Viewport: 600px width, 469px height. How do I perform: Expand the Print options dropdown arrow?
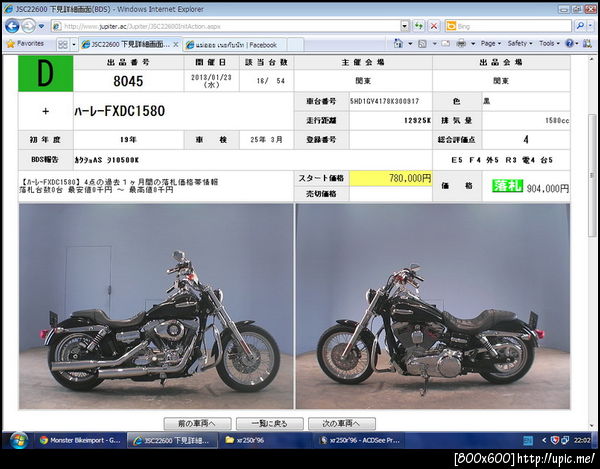point(473,44)
